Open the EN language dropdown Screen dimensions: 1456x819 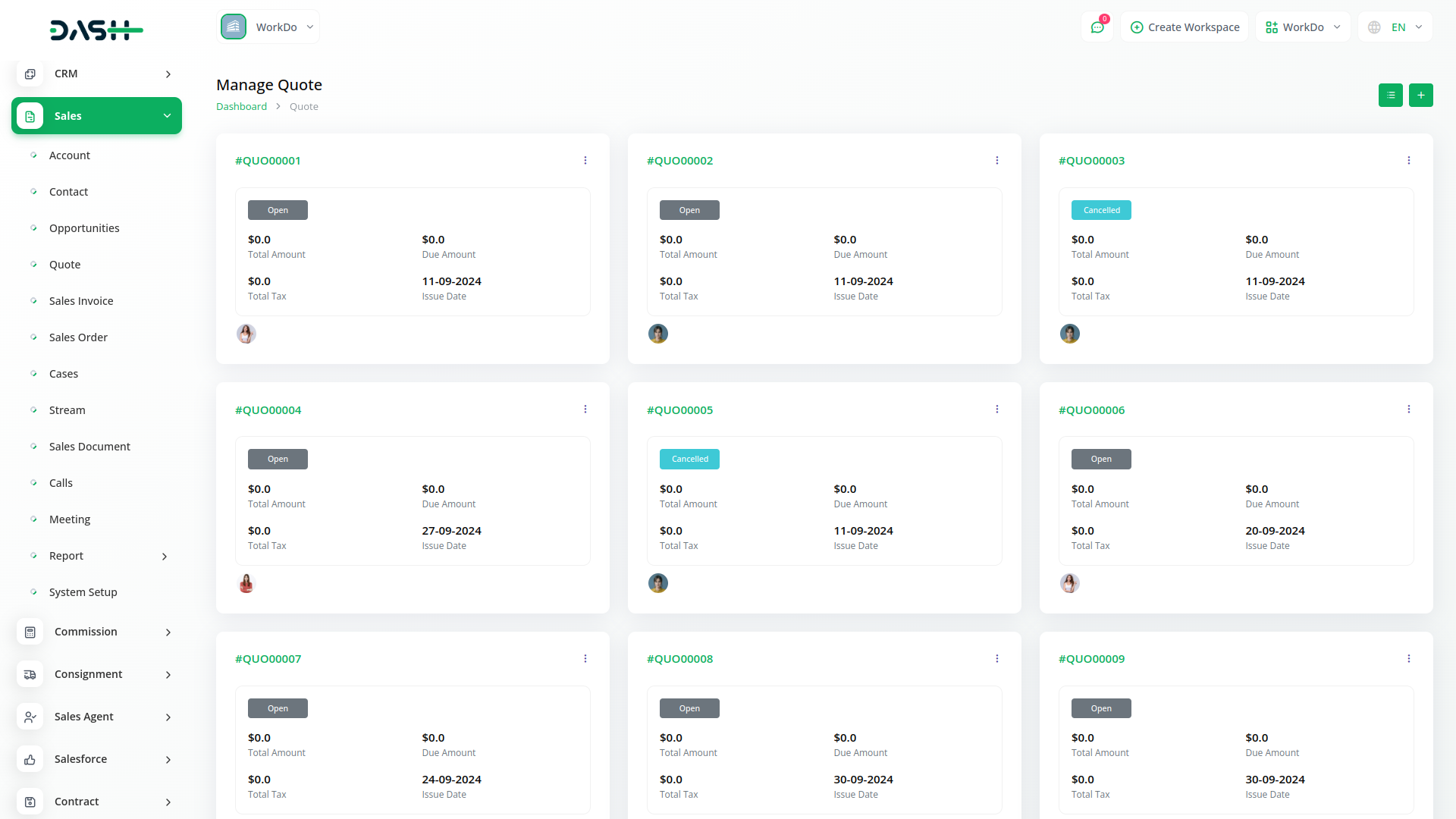tap(1395, 27)
